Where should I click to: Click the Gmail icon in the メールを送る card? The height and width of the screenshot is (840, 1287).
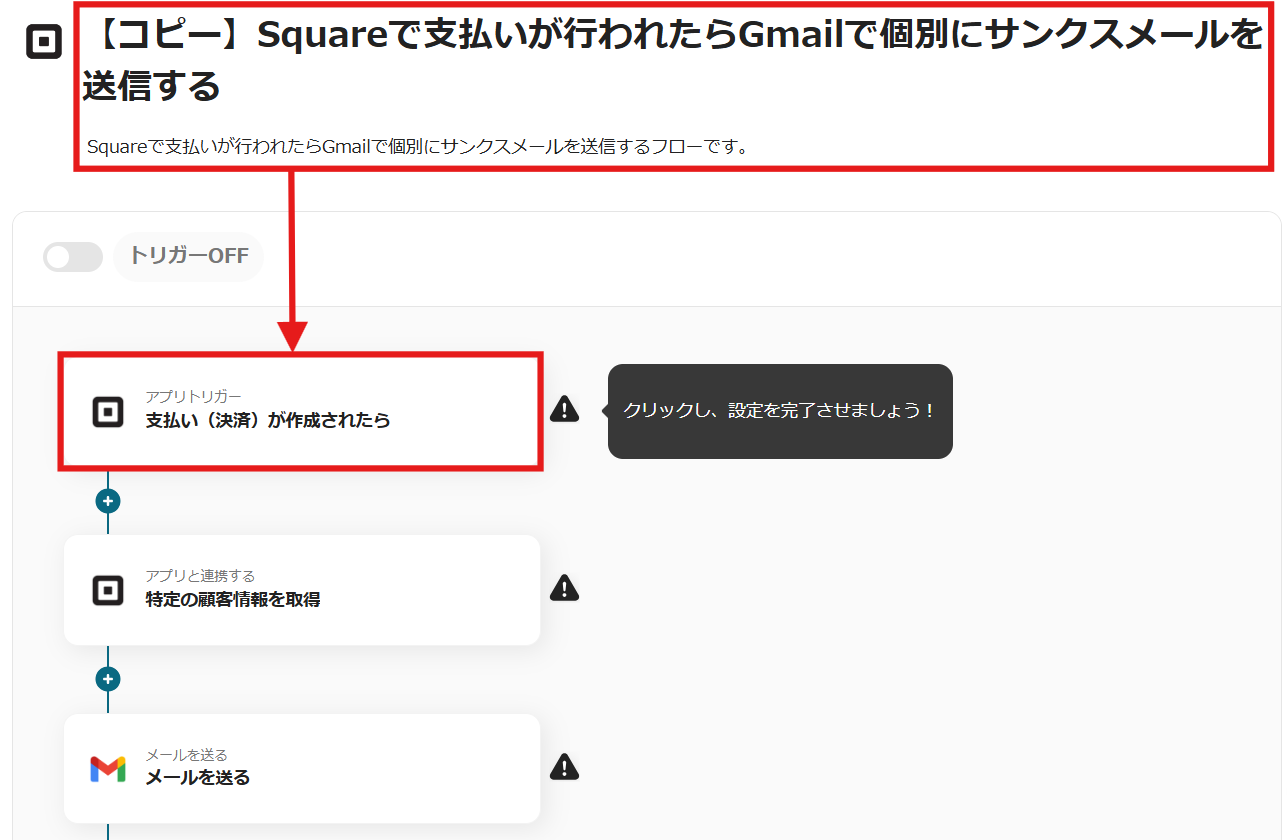pos(108,768)
